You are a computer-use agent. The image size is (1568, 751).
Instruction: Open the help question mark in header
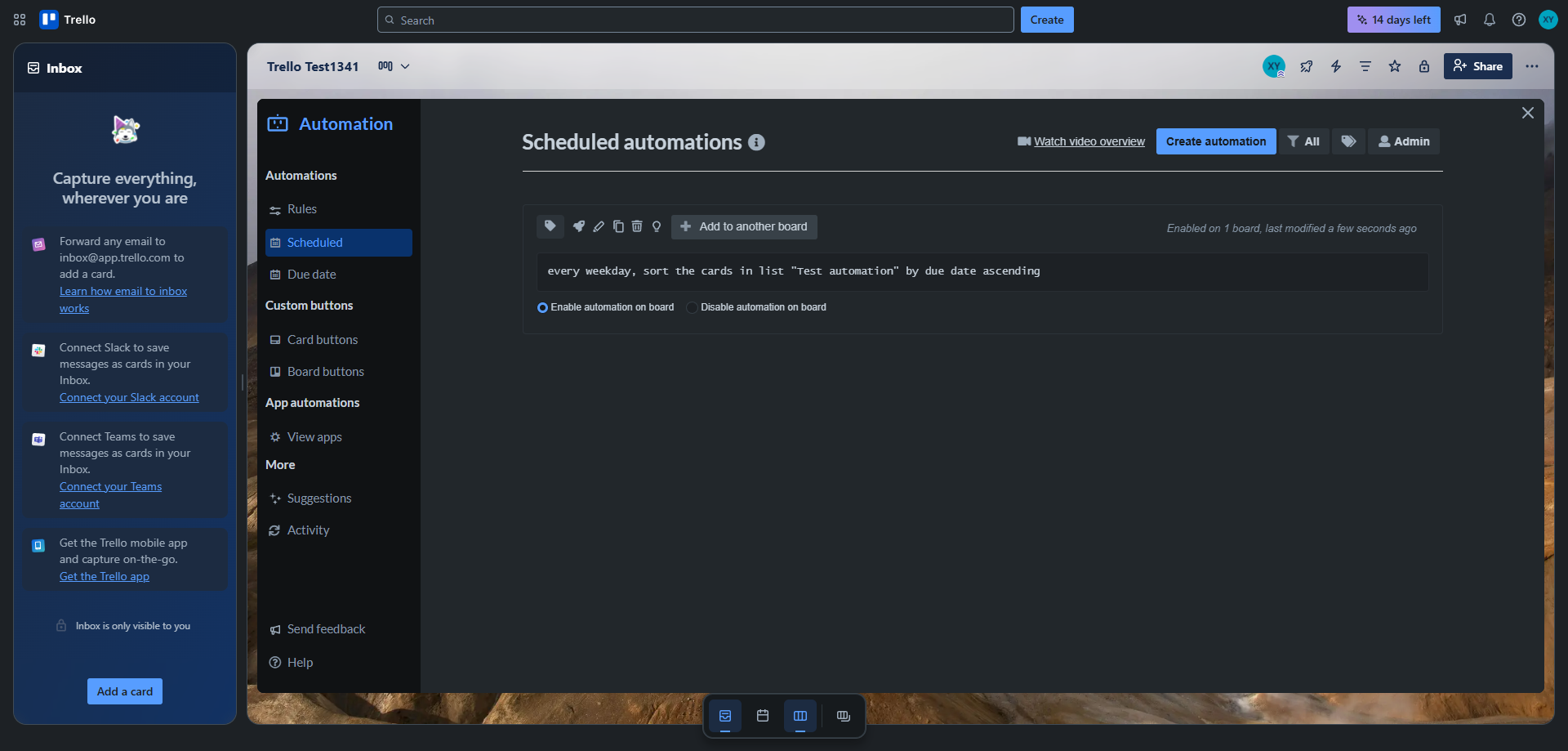tap(1519, 20)
